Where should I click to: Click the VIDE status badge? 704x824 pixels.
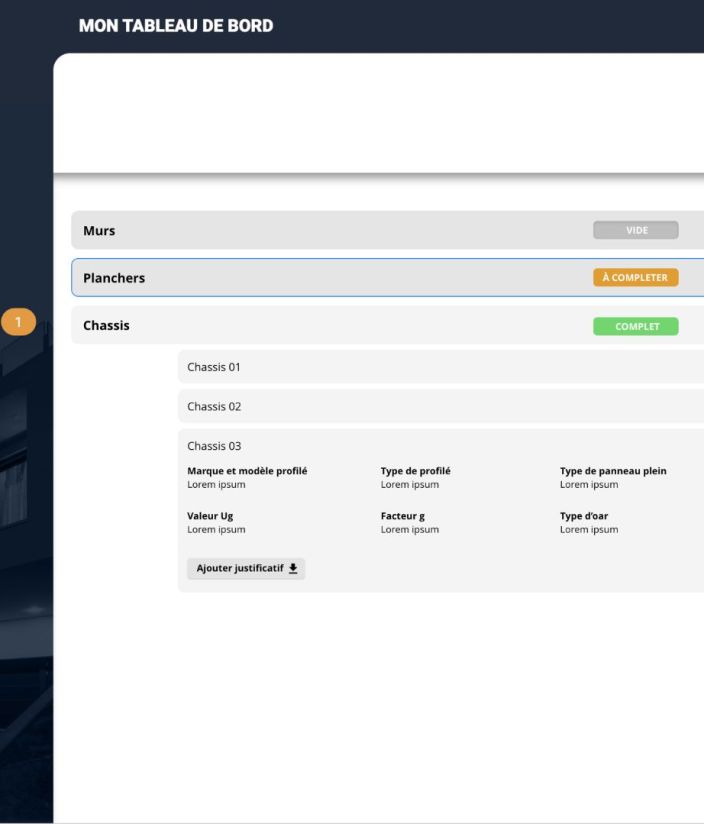tap(636, 230)
